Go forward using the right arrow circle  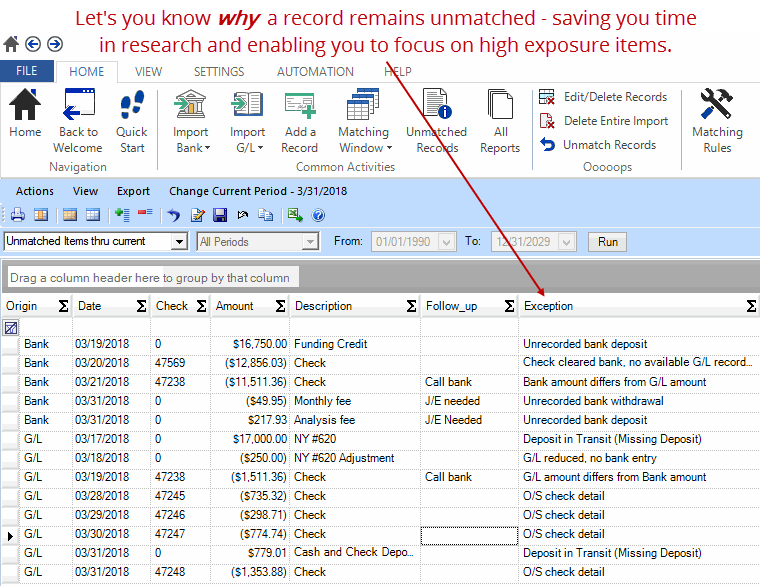pyautogui.click(x=55, y=44)
